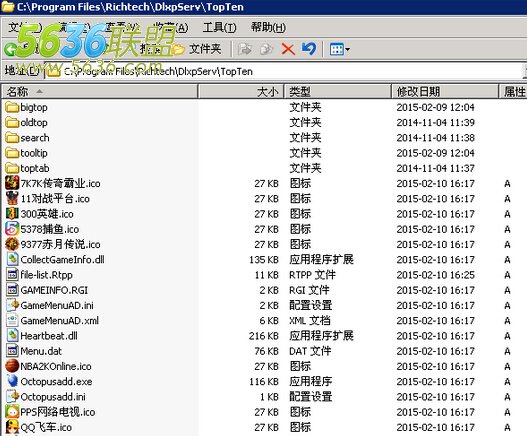Select the PPS网络电视.ico file icon

click(12, 412)
